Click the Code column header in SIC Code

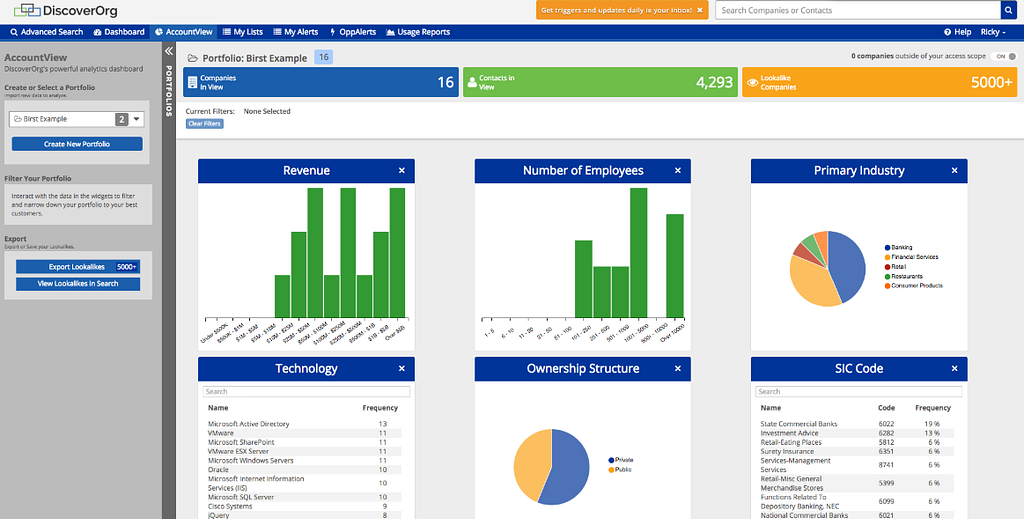pos(886,408)
